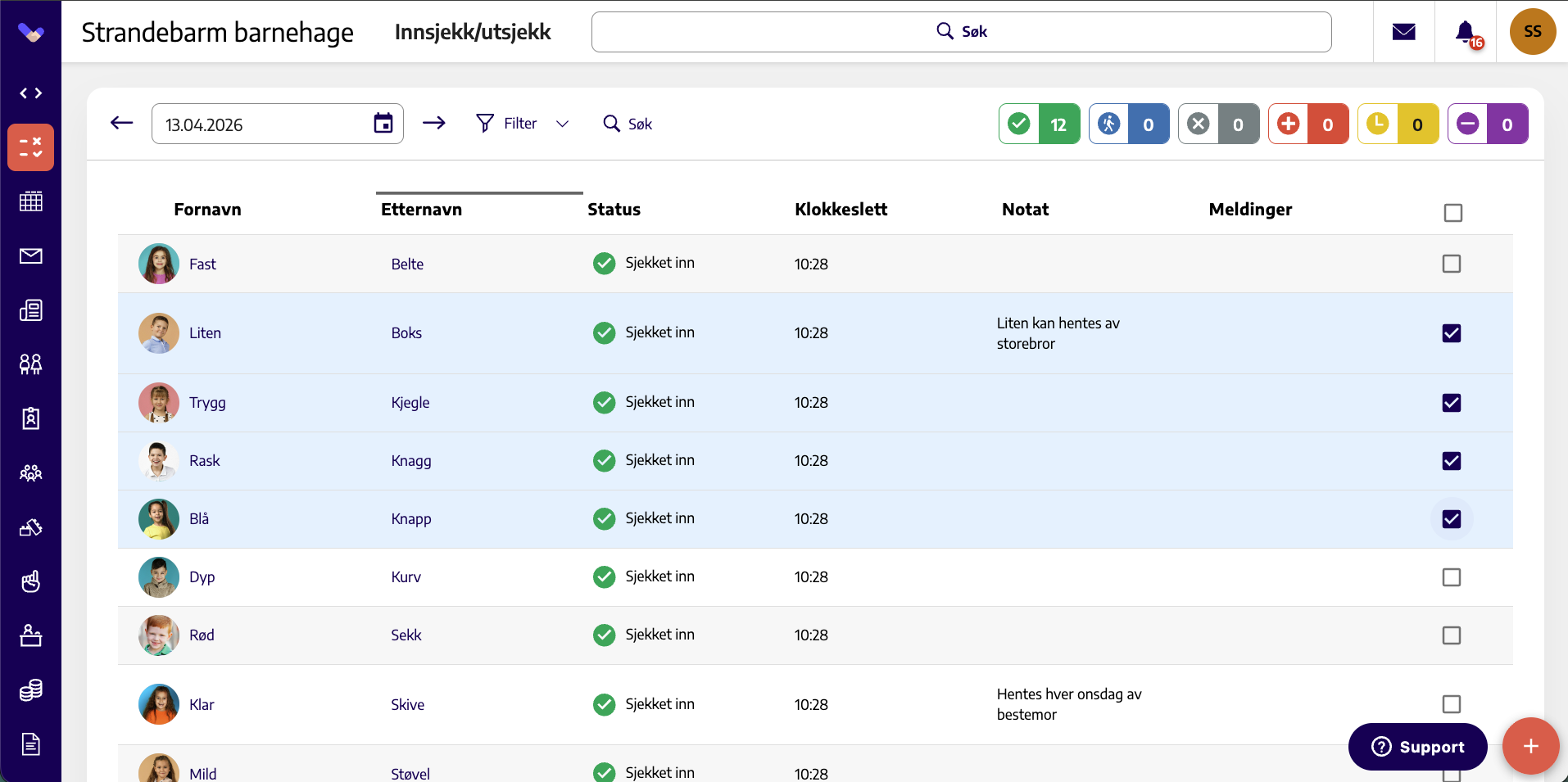Open the mail icon in top bar

pyautogui.click(x=1404, y=32)
